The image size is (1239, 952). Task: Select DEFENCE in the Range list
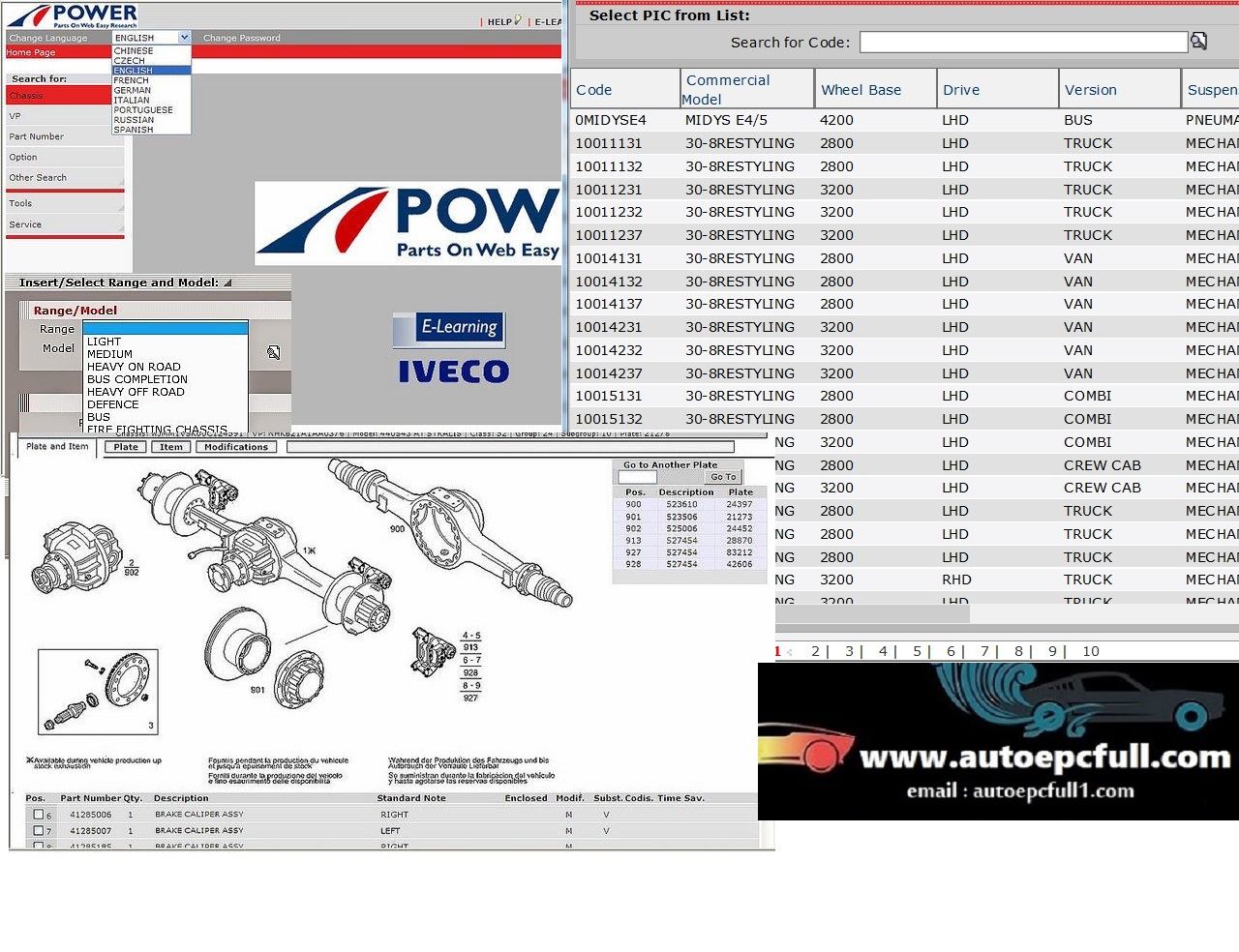click(113, 404)
